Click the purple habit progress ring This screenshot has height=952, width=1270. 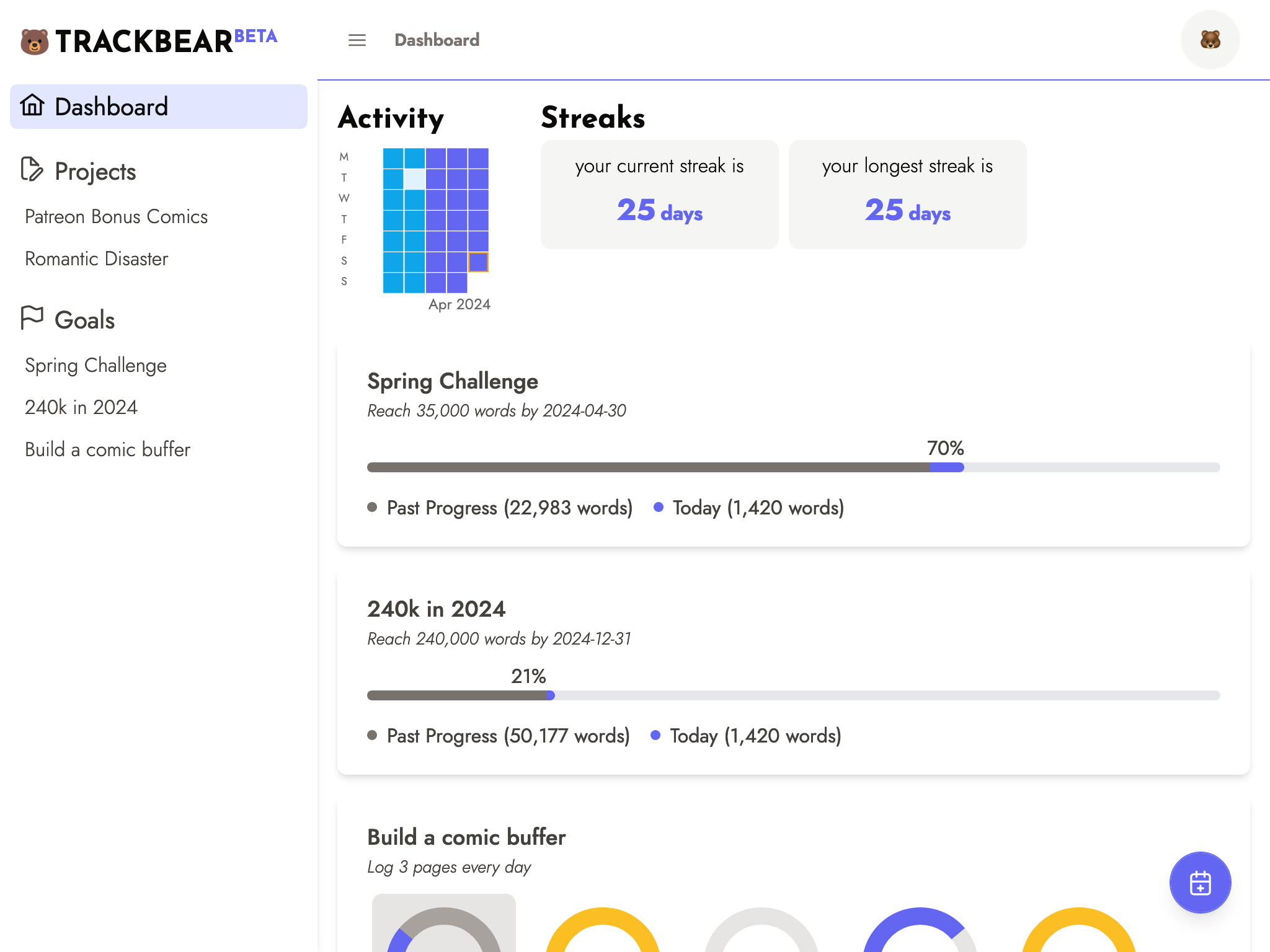920,930
